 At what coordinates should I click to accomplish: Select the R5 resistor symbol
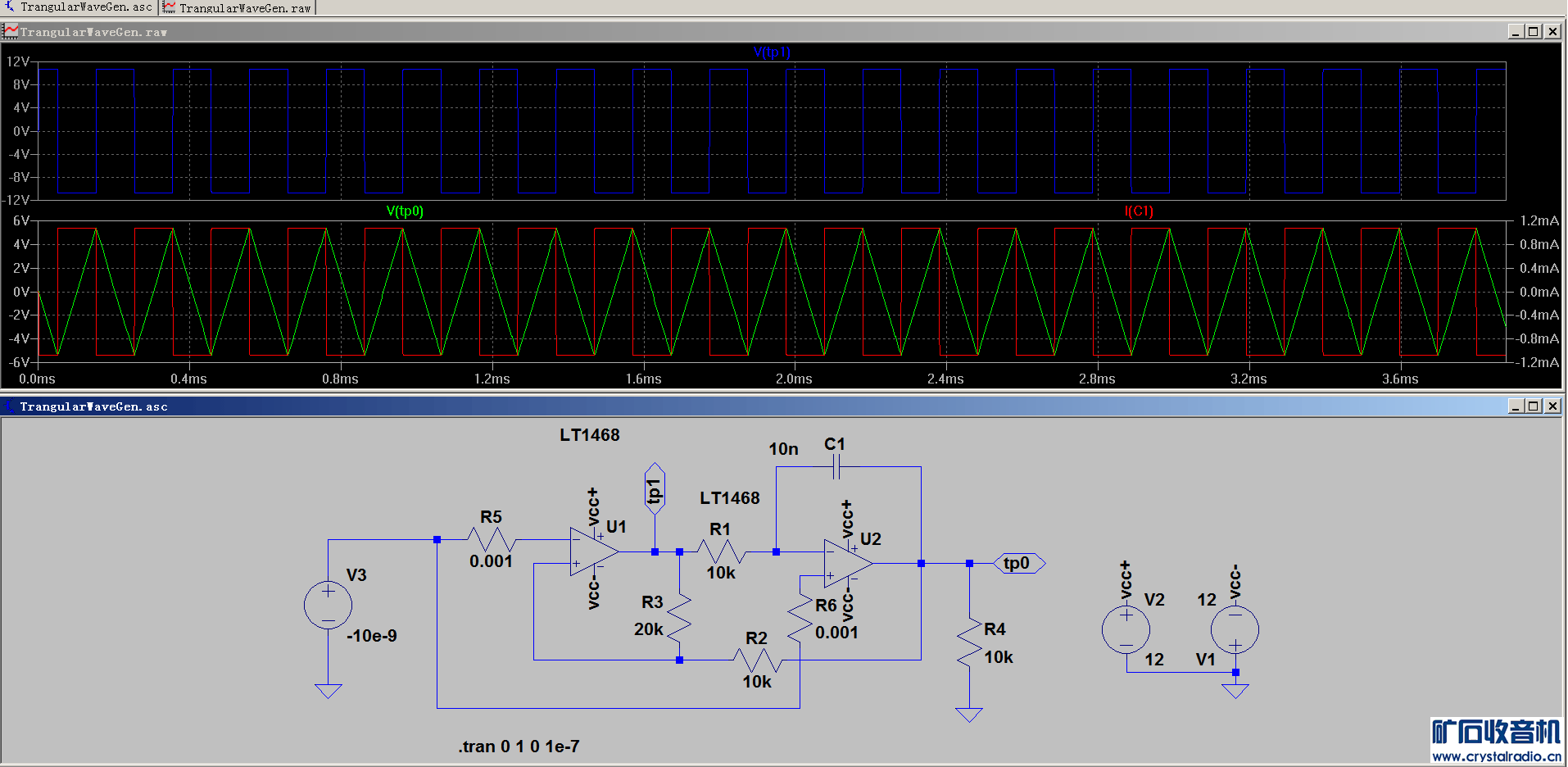[x=491, y=539]
